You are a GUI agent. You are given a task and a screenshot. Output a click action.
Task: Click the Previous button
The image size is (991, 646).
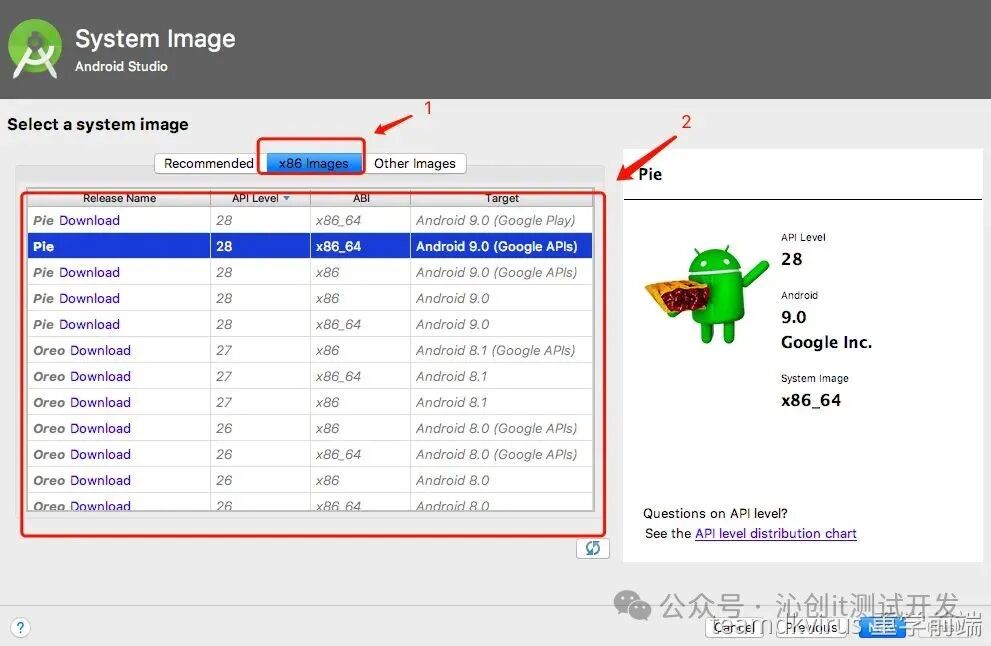tap(810, 626)
